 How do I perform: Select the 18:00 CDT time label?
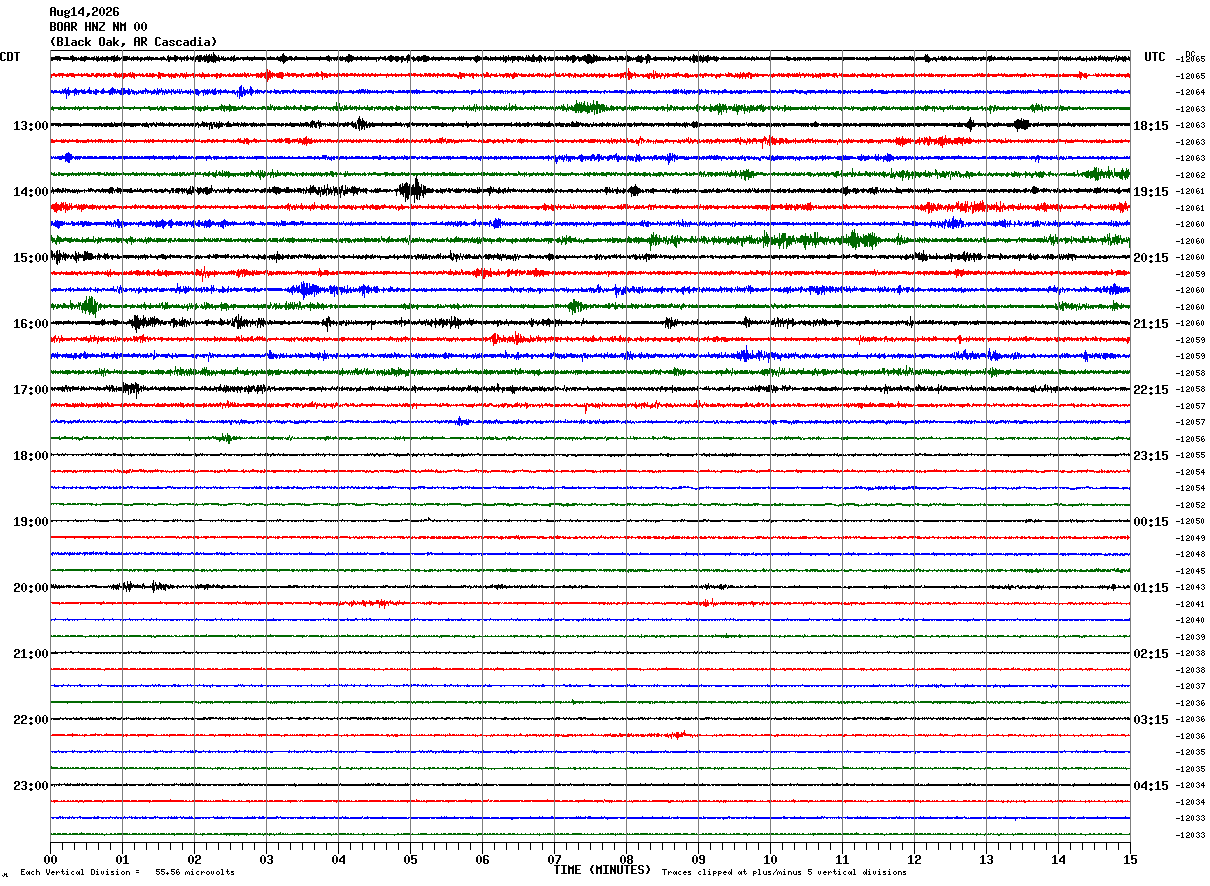(x=31, y=456)
